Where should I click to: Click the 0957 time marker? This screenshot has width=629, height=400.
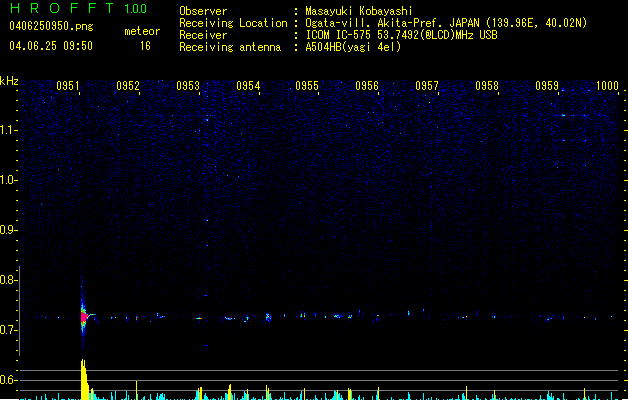(x=427, y=86)
